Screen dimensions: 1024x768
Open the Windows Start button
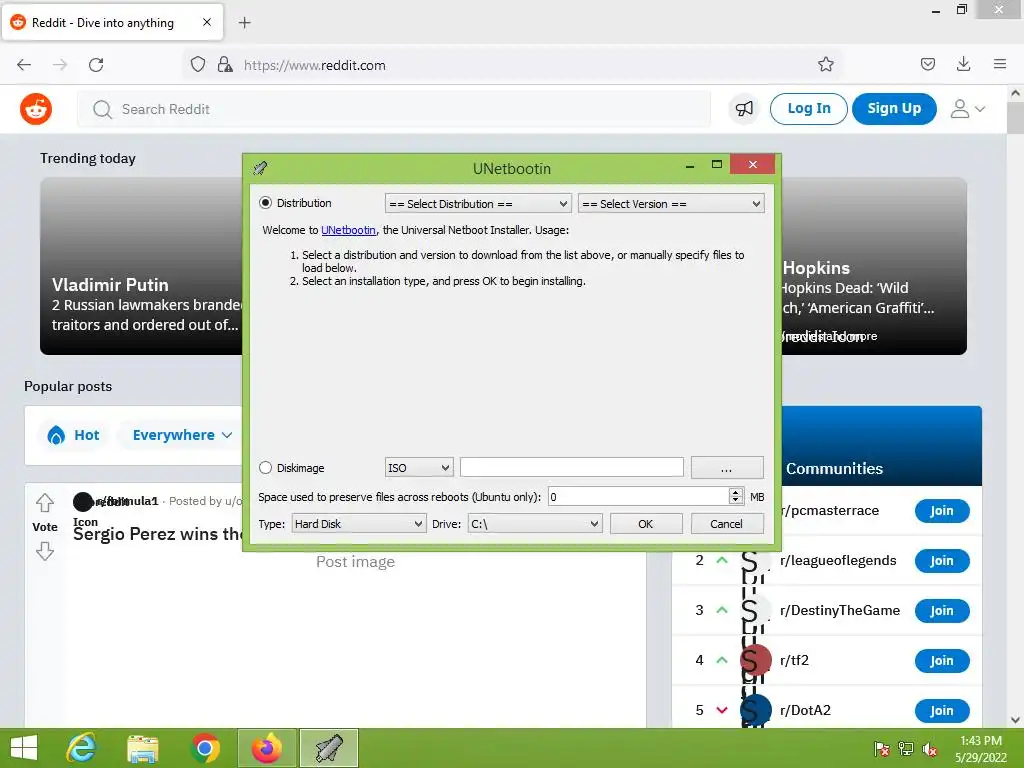[24, 748]
